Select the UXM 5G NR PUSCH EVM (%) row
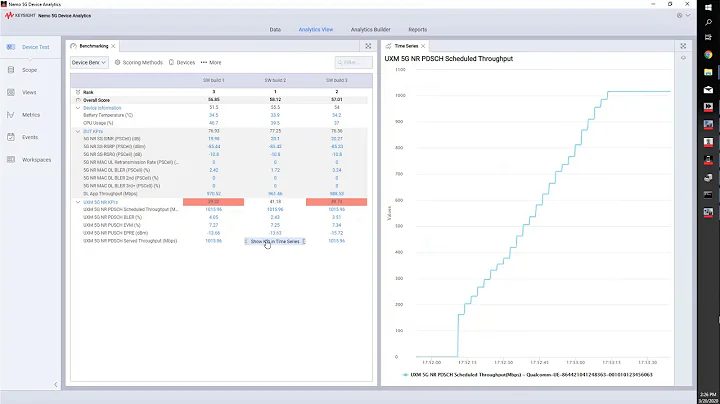Viewport: 720px width, 404px height. [x=112, y=225]
